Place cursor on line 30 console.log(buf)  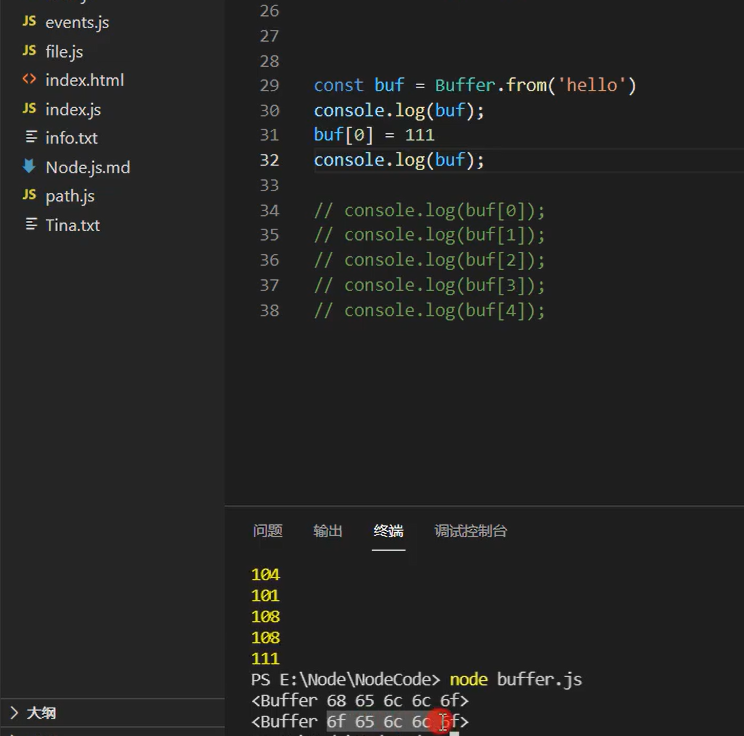[x=399, y=111]
